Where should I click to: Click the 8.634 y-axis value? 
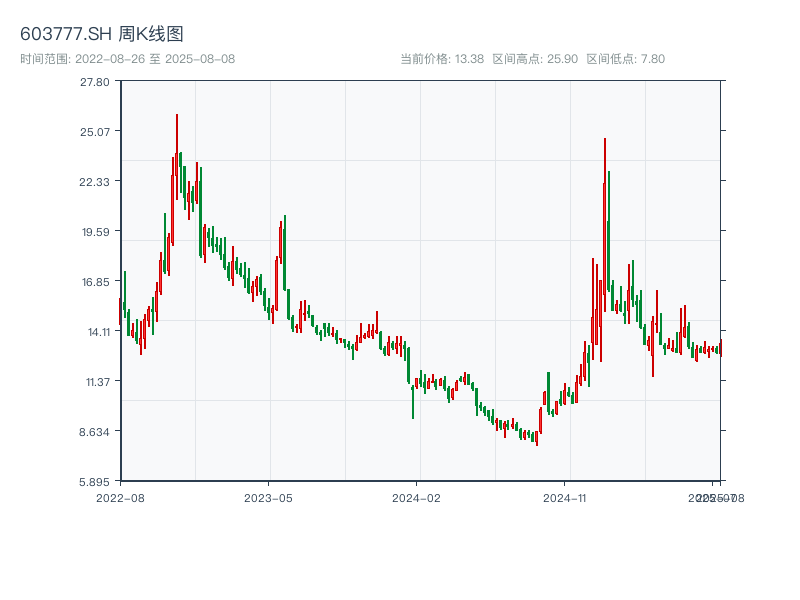point(94,432)
